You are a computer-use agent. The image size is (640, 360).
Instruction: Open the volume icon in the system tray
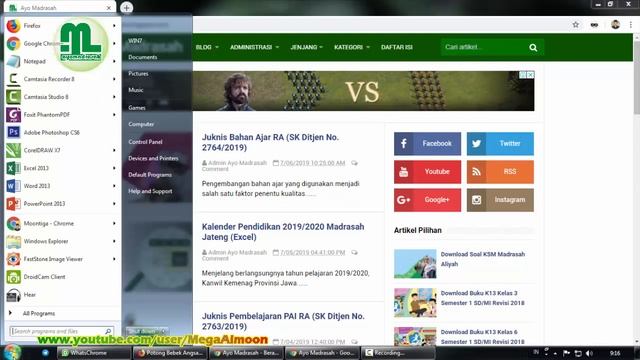[589, 353]
